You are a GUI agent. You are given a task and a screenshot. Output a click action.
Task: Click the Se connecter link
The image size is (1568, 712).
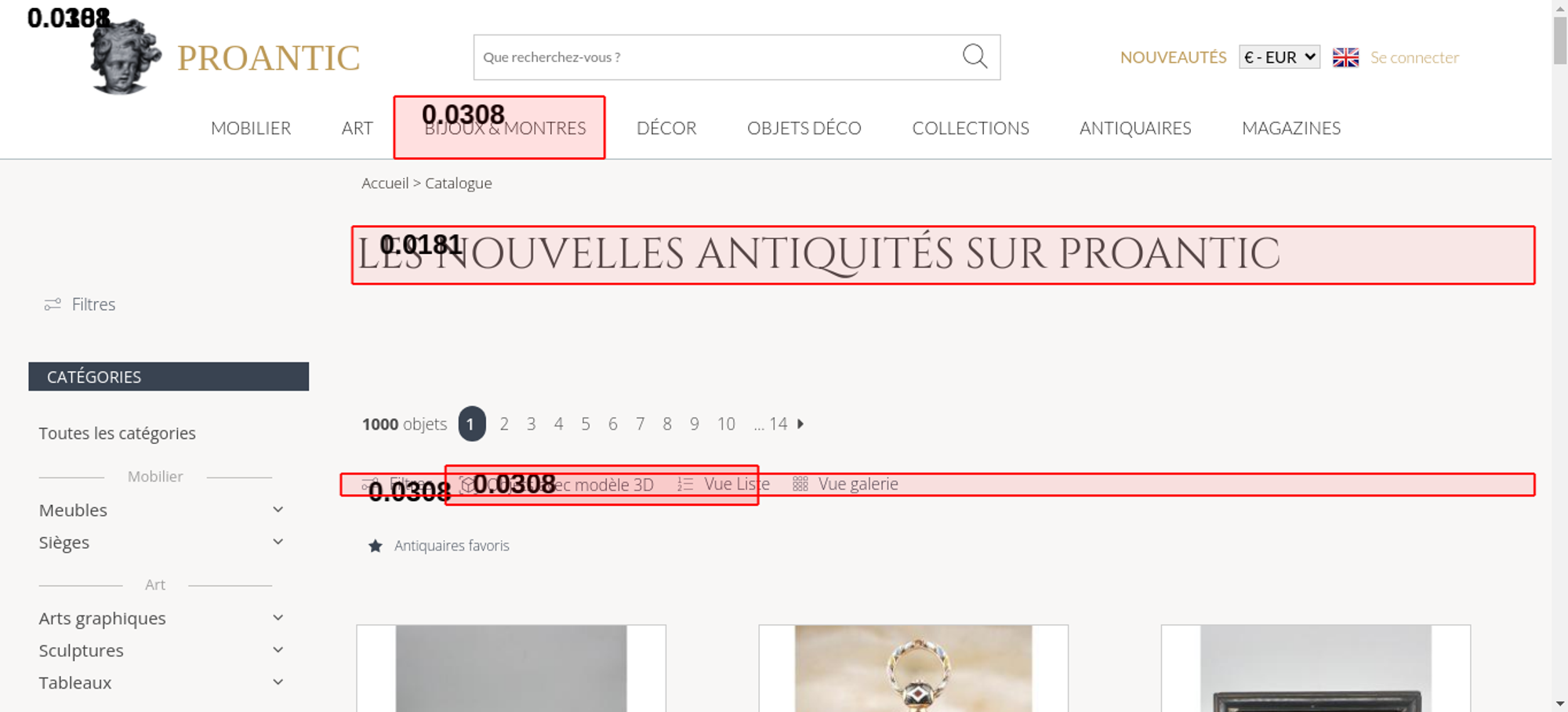click(1414, 57)
